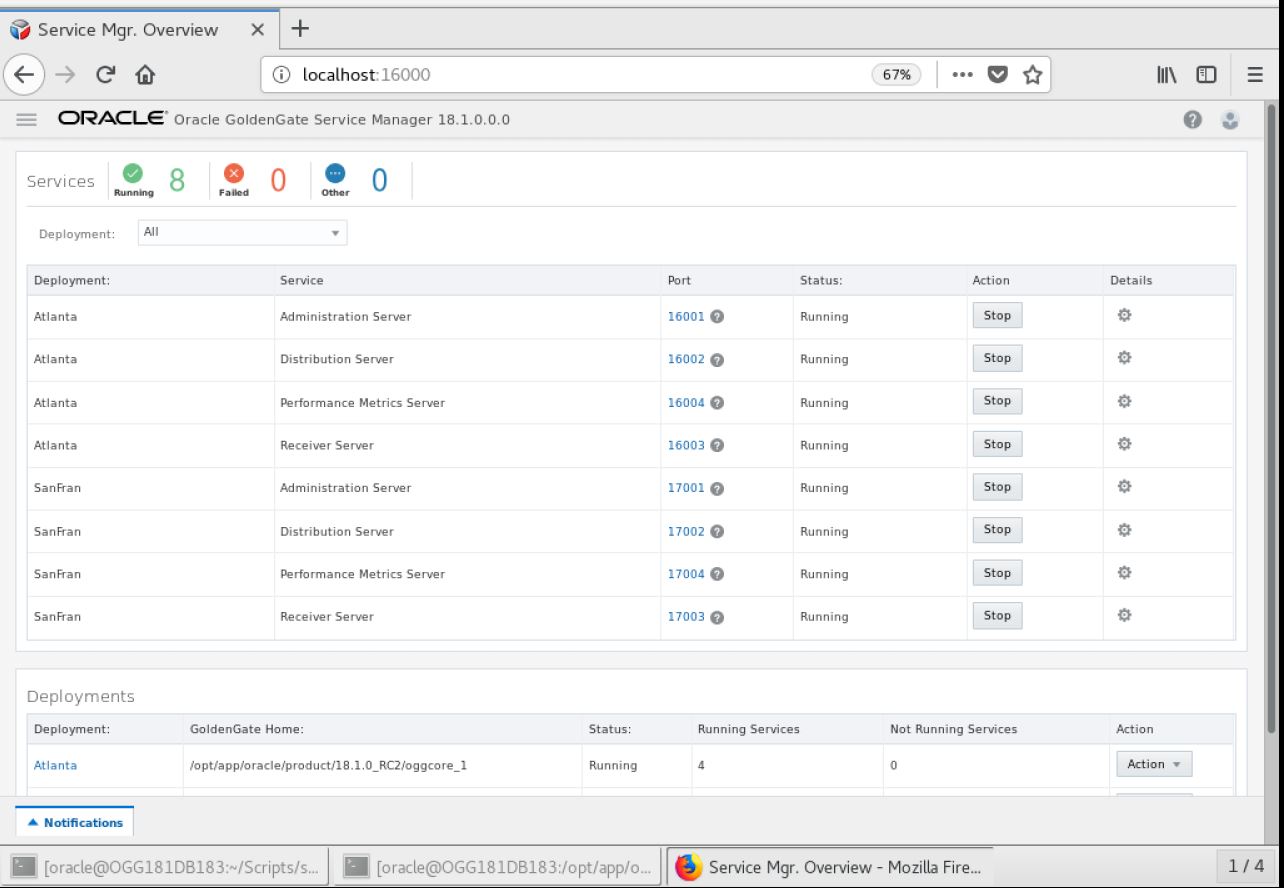This screenshot has height=888, width=1284.
Task: Open details gear for Atlanta Receiver Server
Action: pyautogui.click(x=1124, y=444)
